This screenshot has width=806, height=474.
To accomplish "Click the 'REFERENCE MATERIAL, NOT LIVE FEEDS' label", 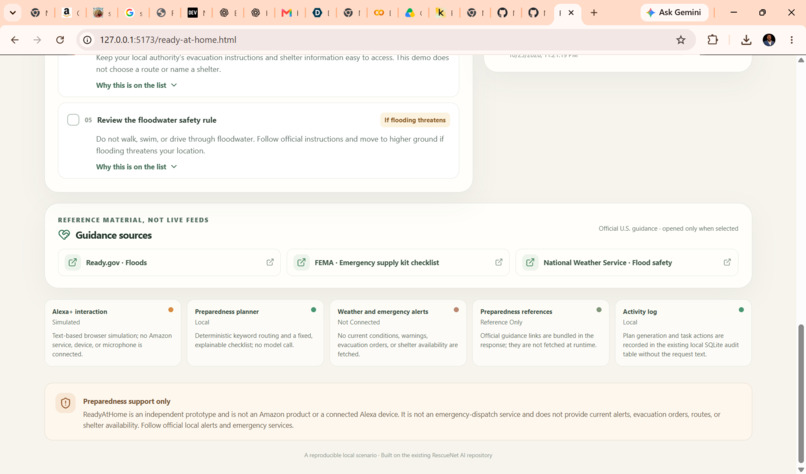I will [133, 220].
